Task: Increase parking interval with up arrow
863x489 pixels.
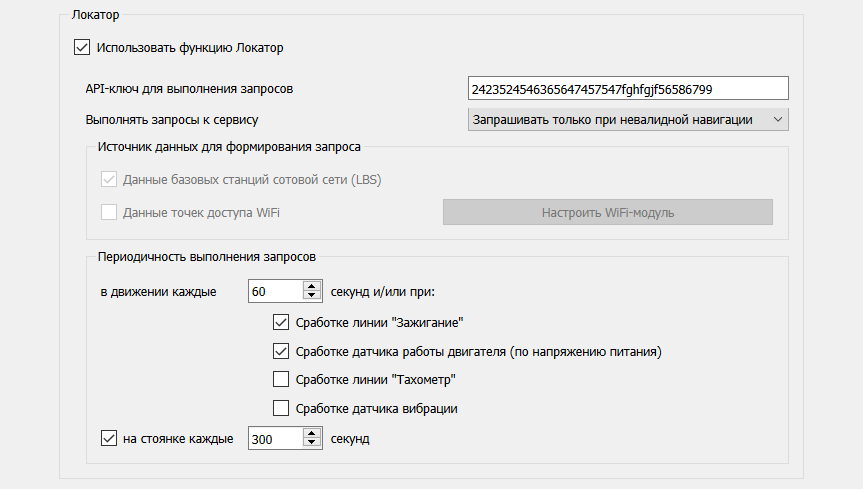Action: click(x=310, y=433)
